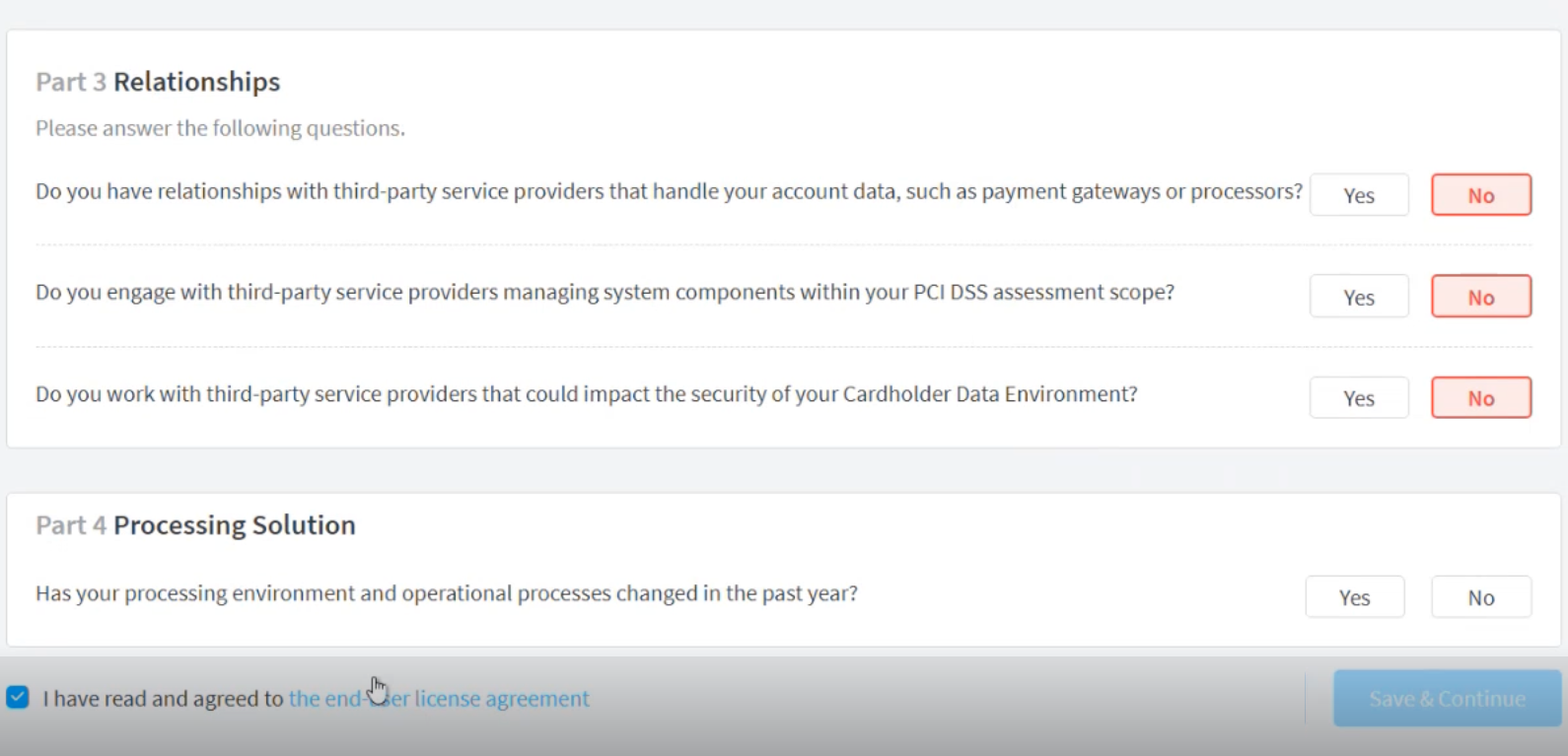Choose Yes for PCI DSS assessment scope question

(x=1359, y=297)
